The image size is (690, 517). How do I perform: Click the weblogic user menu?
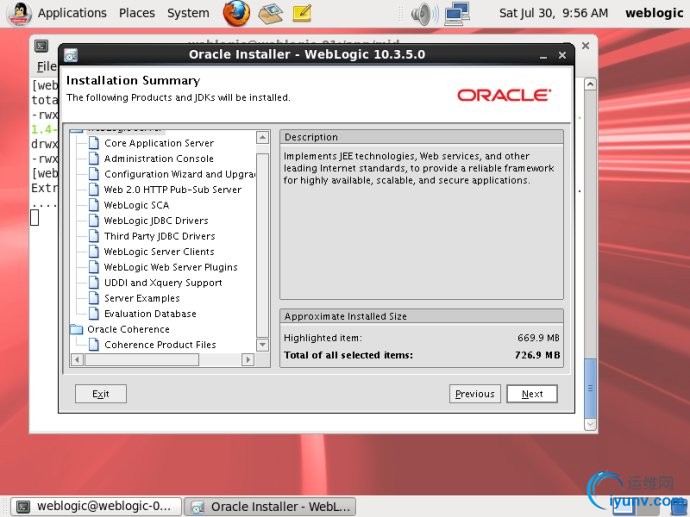654,13
